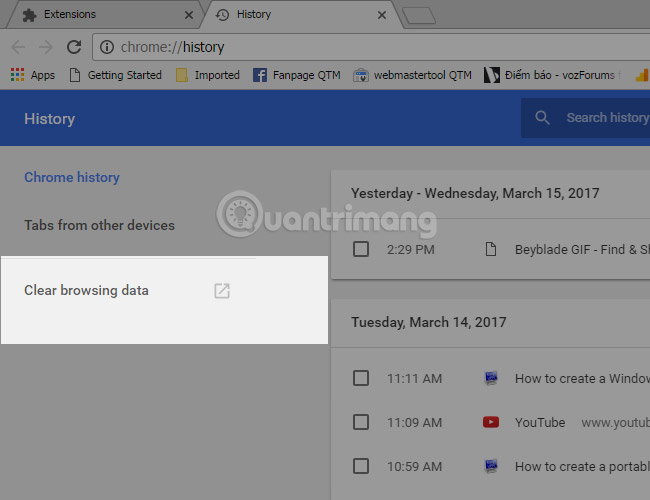Click the site info icon in address bar
650x500 pixels.
[107, 47]
